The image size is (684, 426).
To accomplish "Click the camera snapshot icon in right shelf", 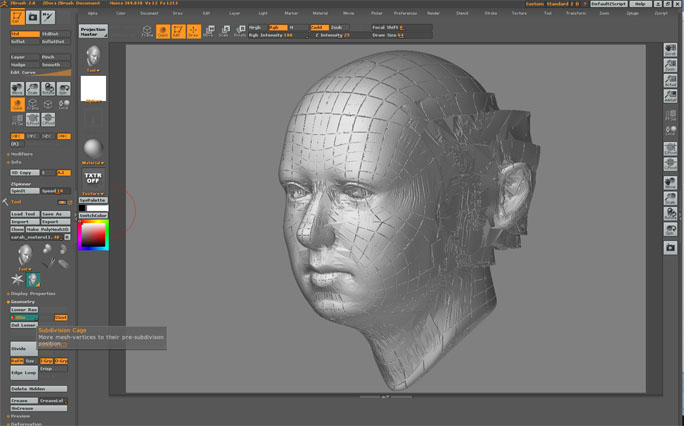I will tap(670, 248).
